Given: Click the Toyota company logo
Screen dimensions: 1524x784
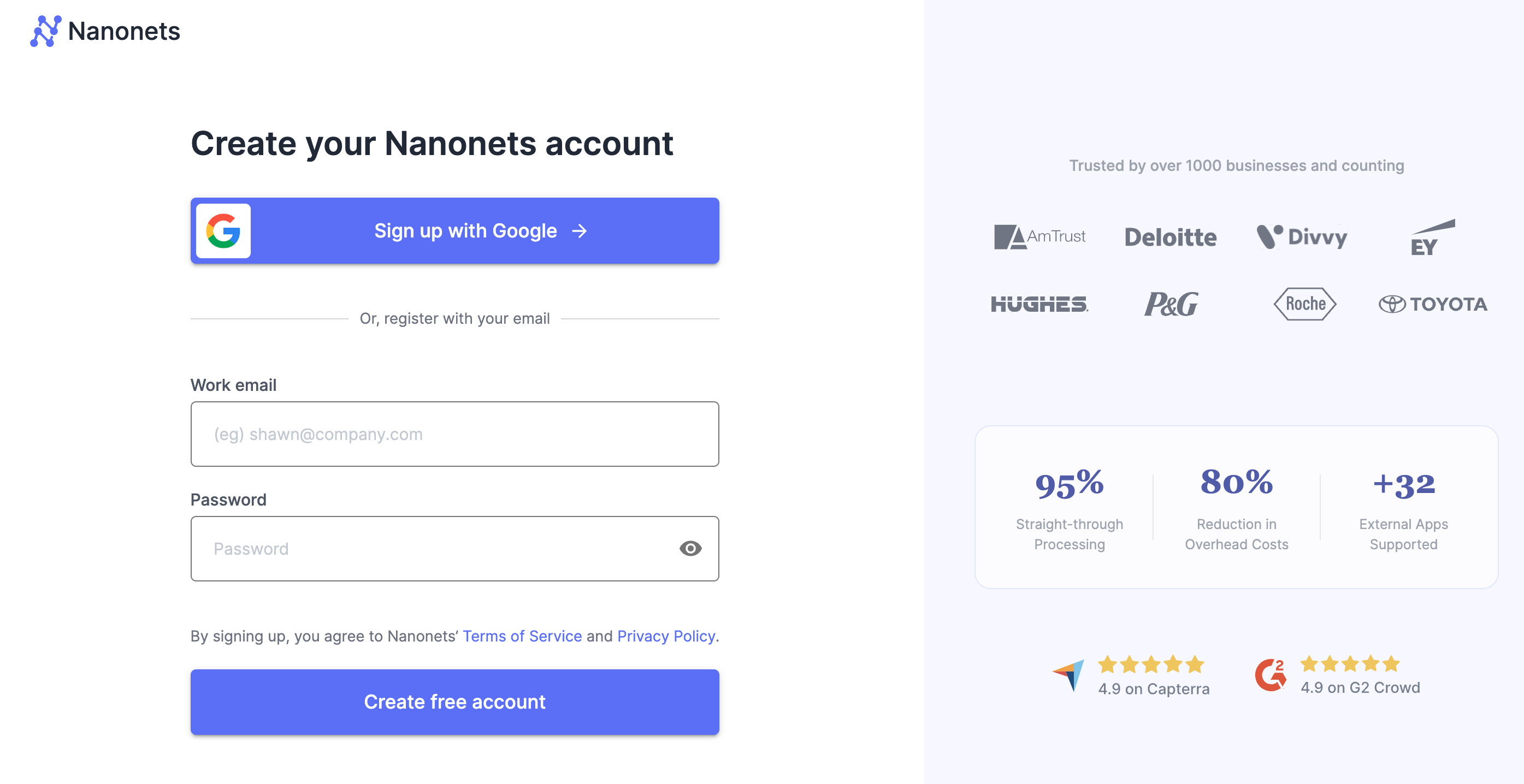Looking at the screenshot, I should [1432, 304].
